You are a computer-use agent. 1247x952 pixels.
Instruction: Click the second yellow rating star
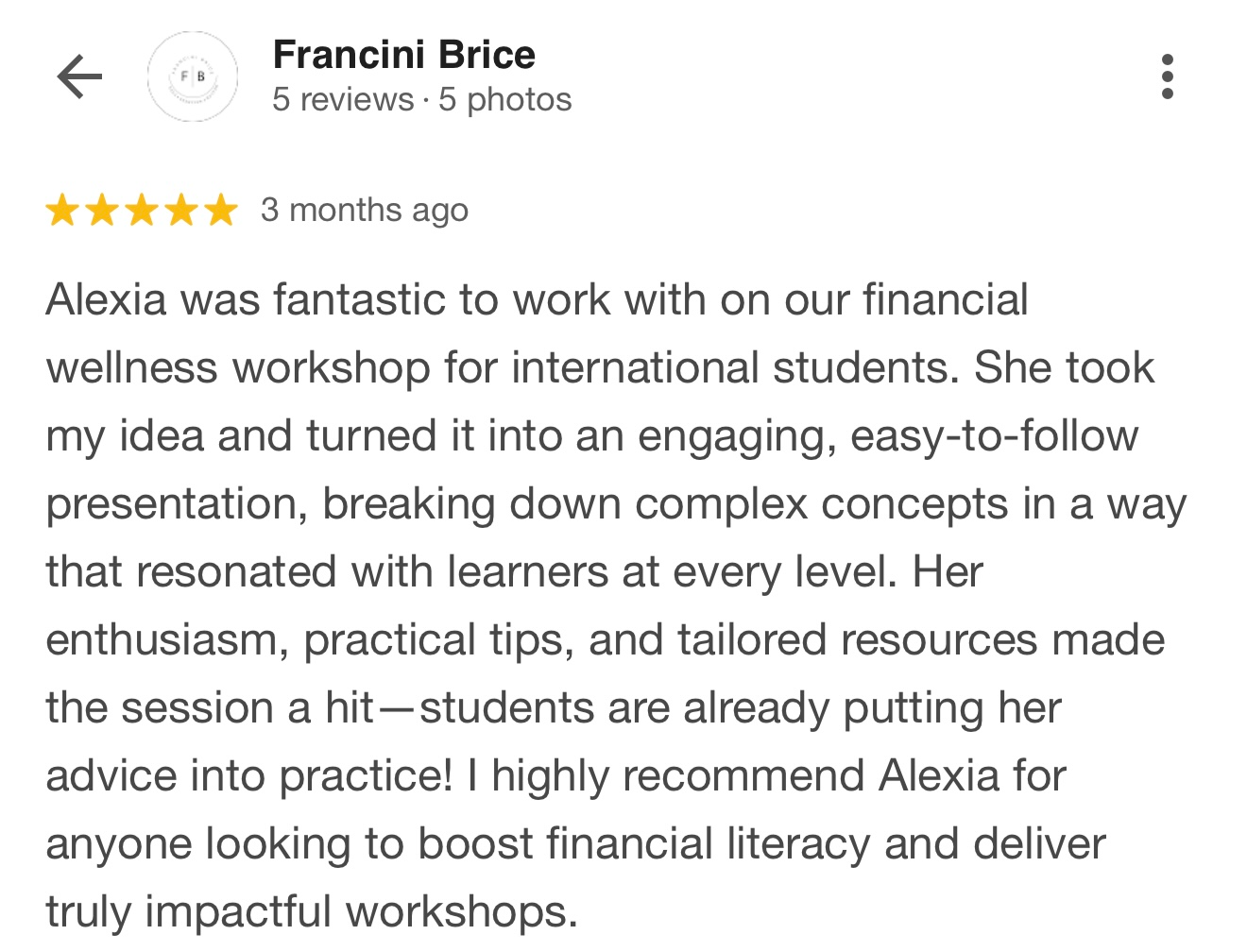click(102, 210)
